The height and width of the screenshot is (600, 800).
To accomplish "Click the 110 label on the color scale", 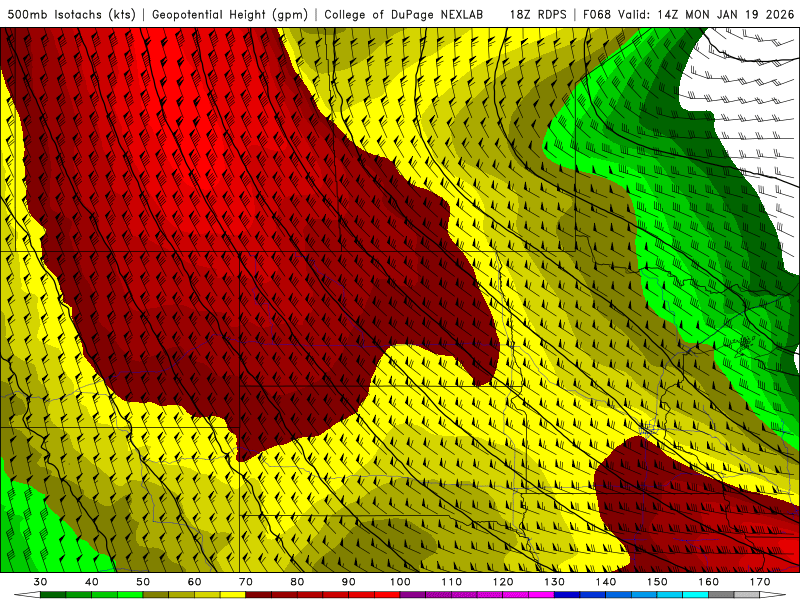I will 452,582.
